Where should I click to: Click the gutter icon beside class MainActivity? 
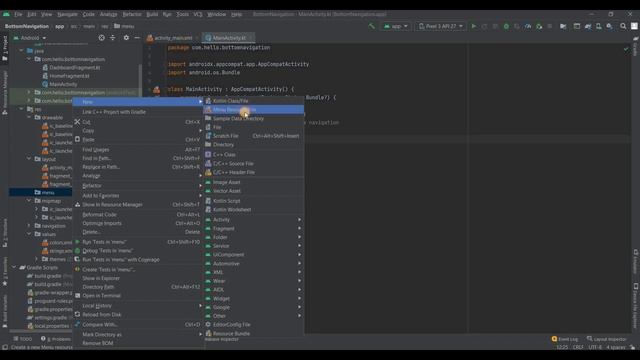coord(156,89)
